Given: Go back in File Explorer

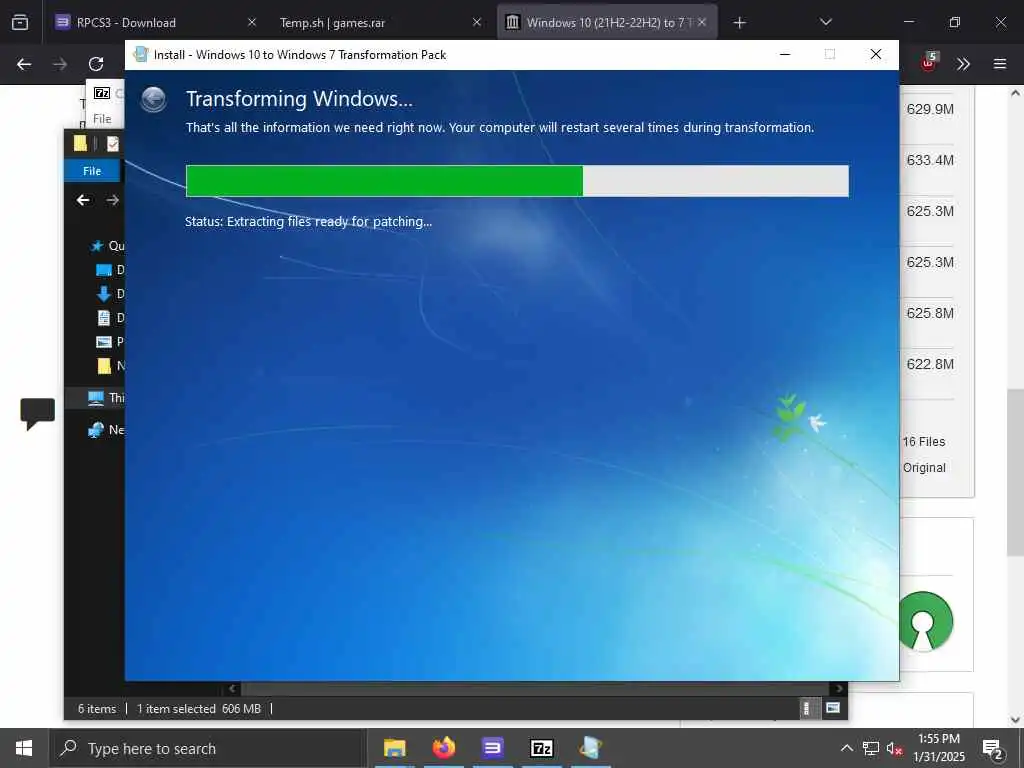Looking at the screenshot, I should [83, 200].
